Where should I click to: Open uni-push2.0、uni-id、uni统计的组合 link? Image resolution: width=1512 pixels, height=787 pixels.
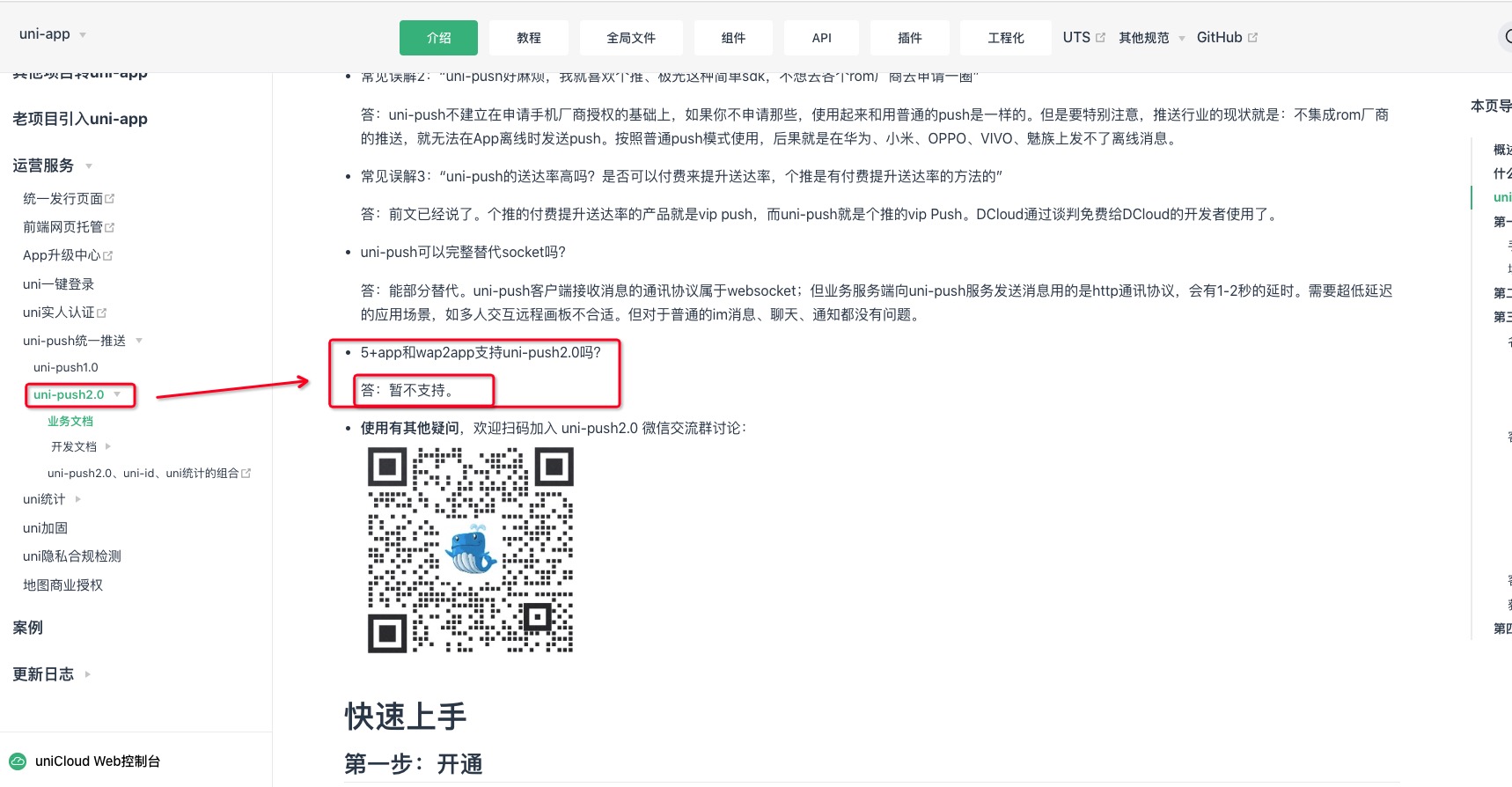point(149,474)
